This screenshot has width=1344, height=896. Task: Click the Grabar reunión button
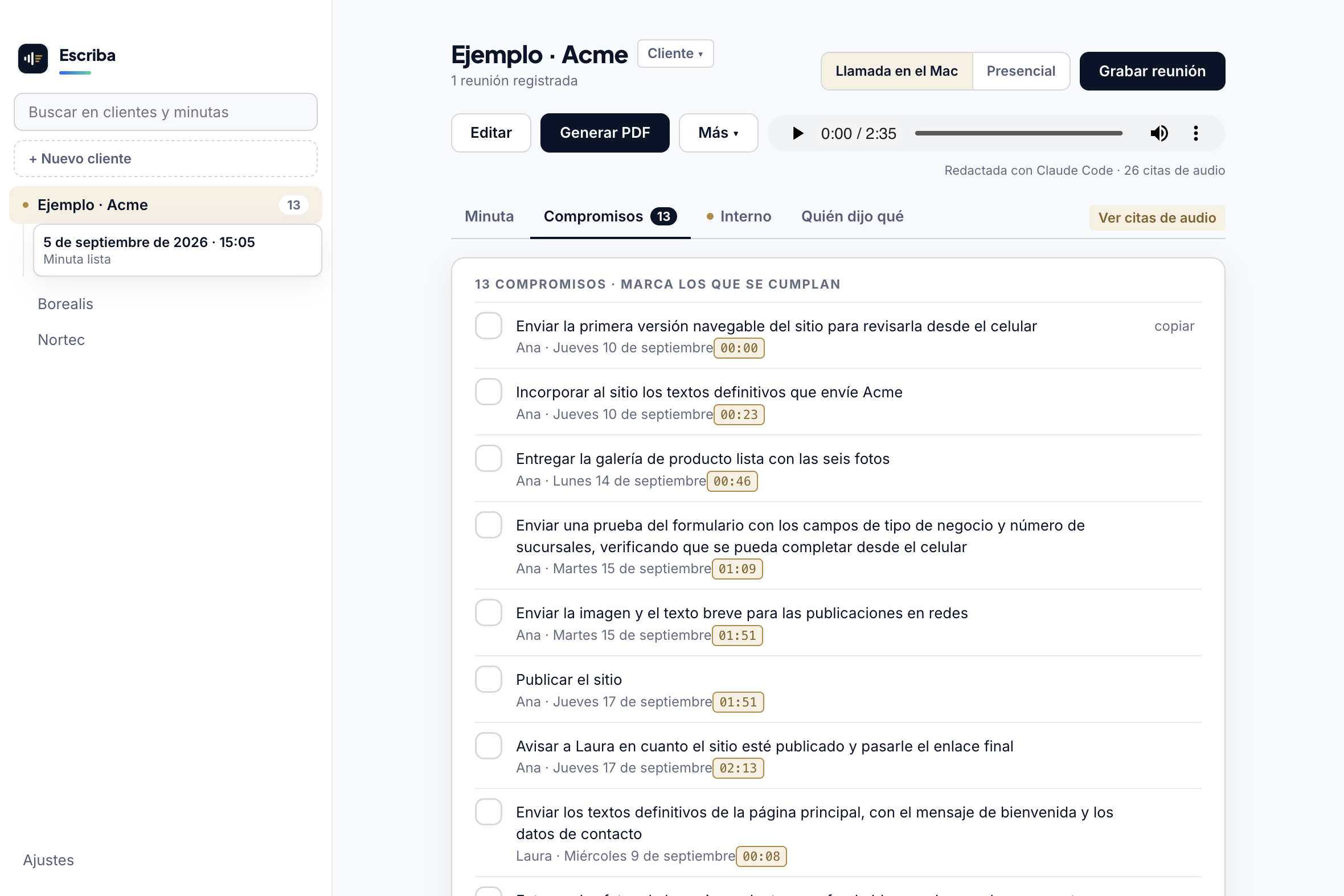(1152, 71)
